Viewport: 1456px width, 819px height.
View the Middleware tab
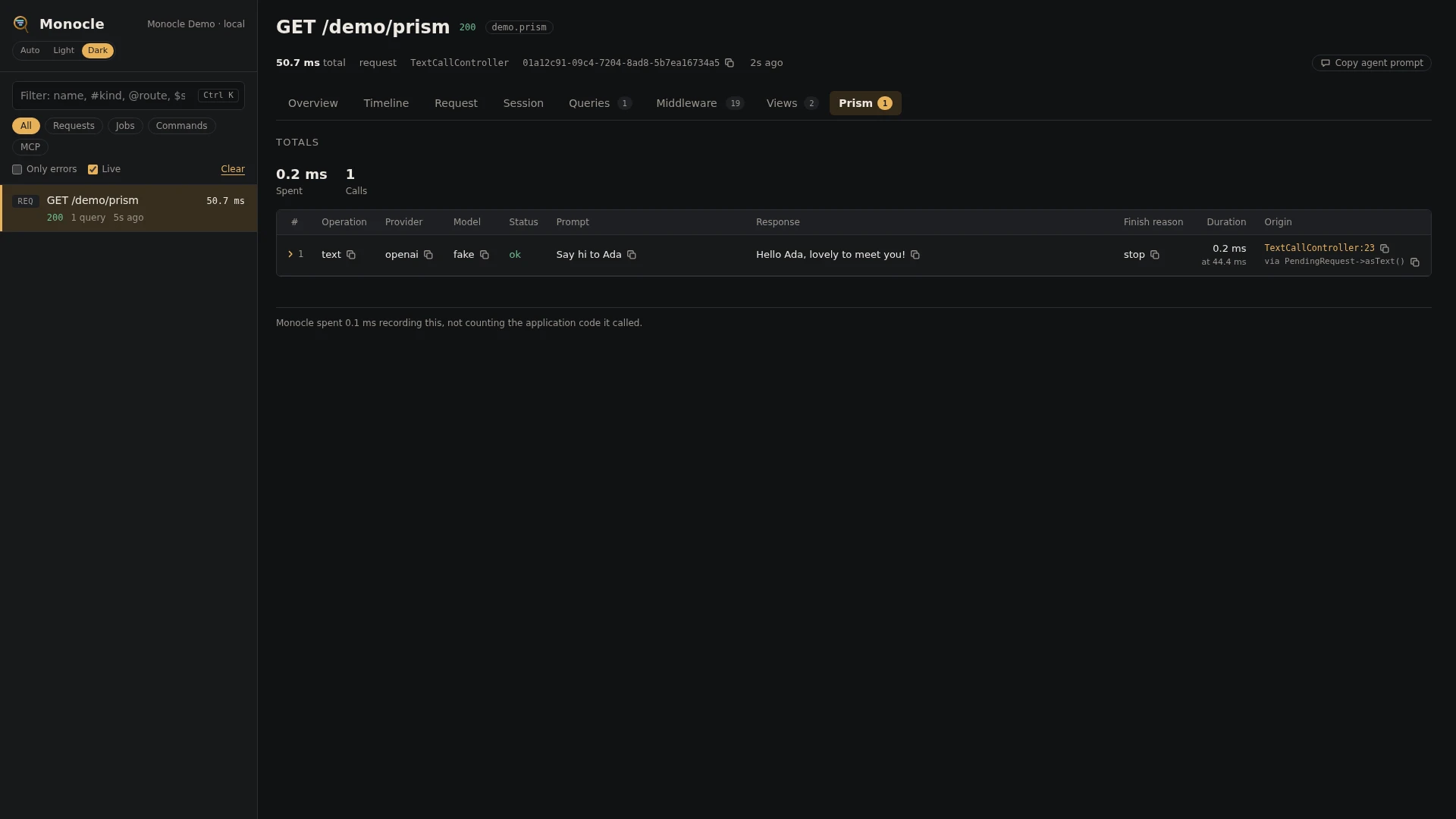click(700, 103)
